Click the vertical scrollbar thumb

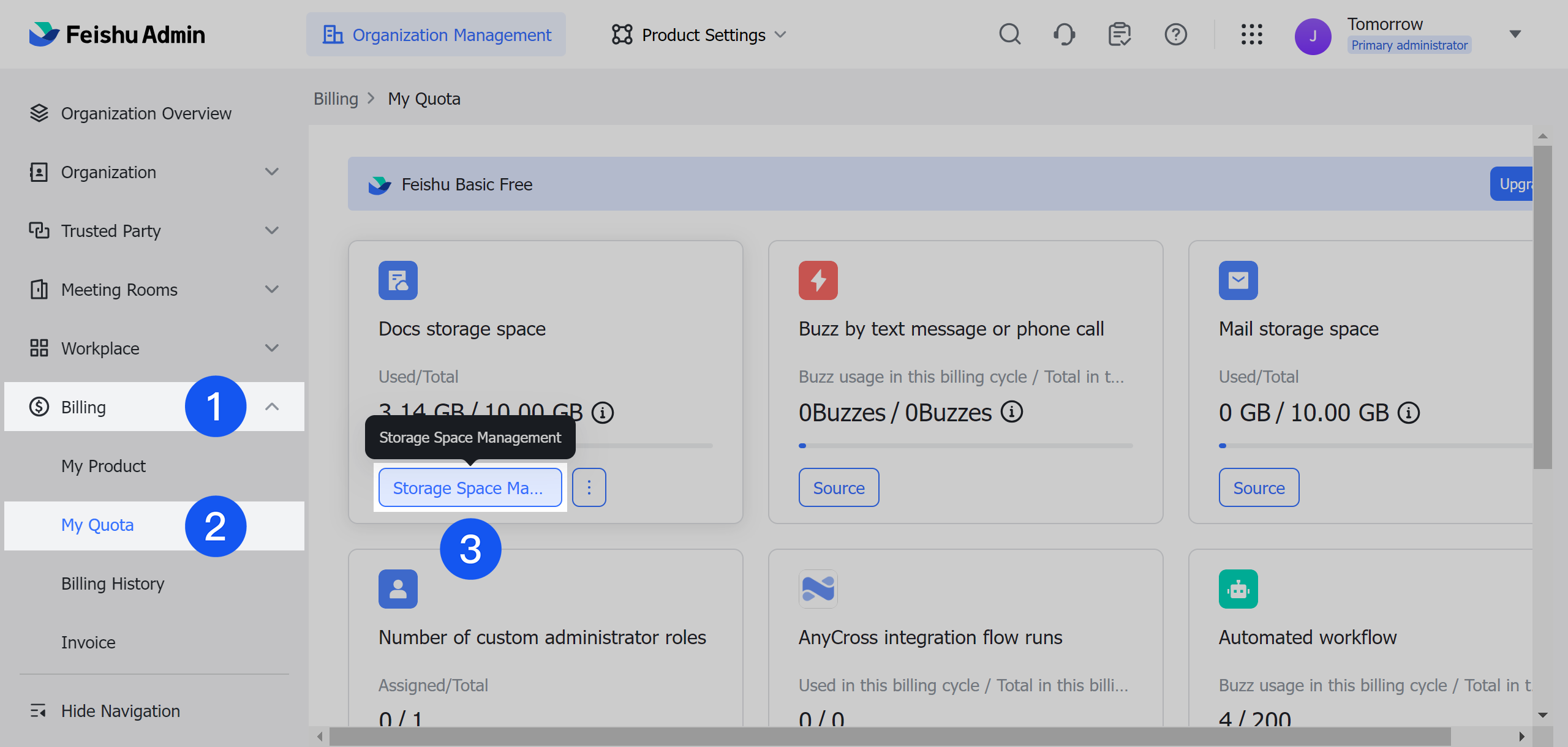(1542, 306)
